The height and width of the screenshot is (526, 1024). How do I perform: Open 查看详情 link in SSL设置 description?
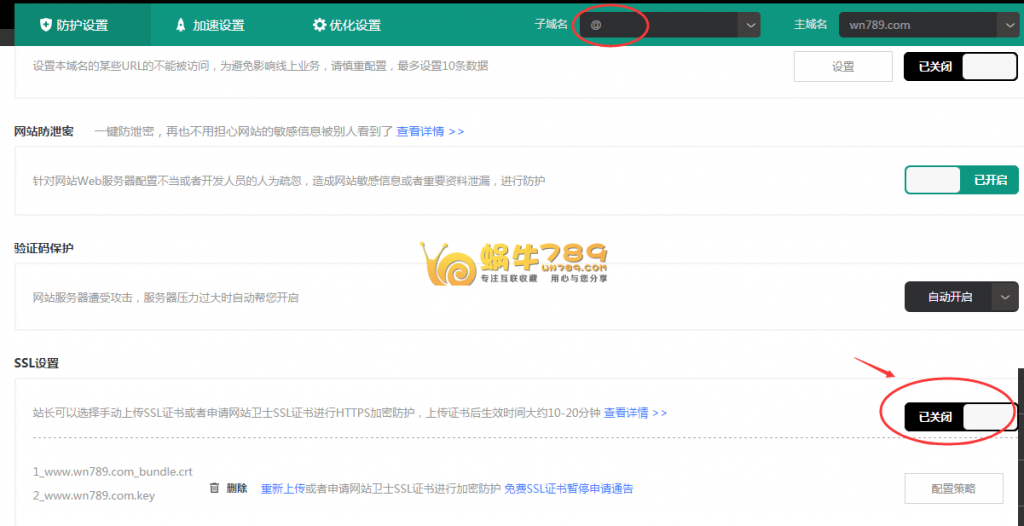pyautogui.click(x=635, y=412)
